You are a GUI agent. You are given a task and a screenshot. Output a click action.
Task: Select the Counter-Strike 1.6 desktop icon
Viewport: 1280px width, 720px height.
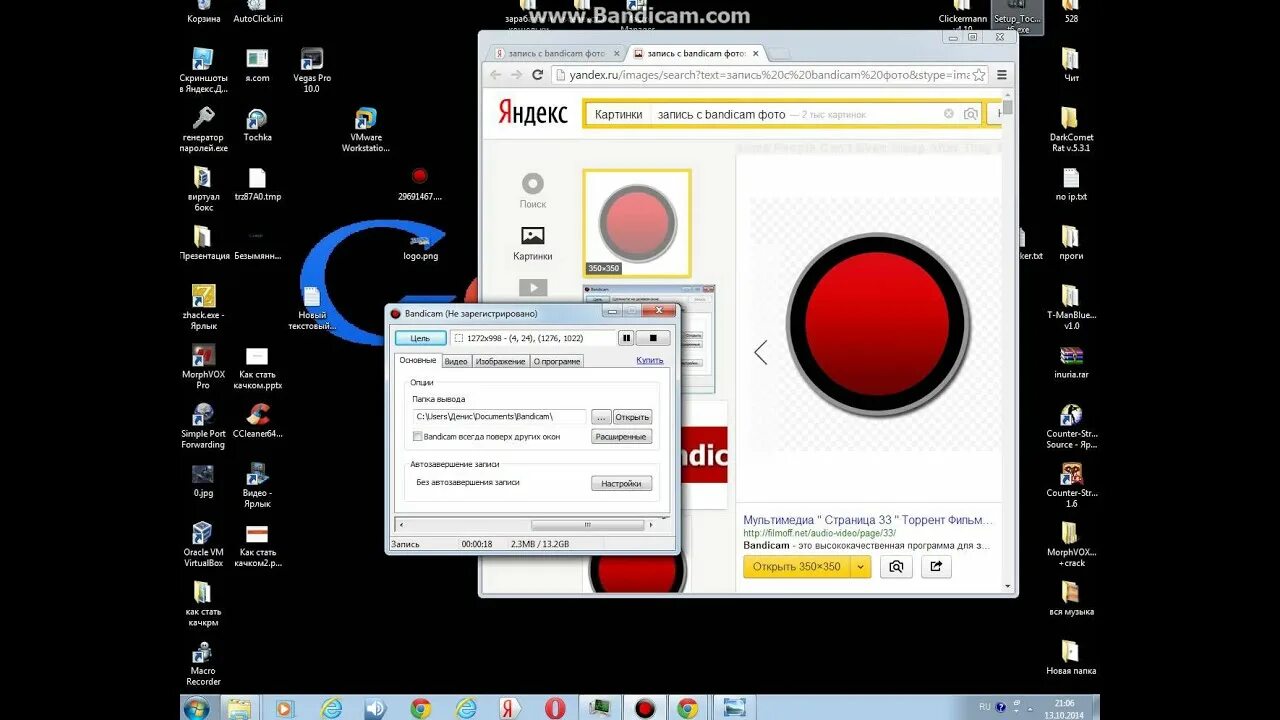coord(1070,485)
